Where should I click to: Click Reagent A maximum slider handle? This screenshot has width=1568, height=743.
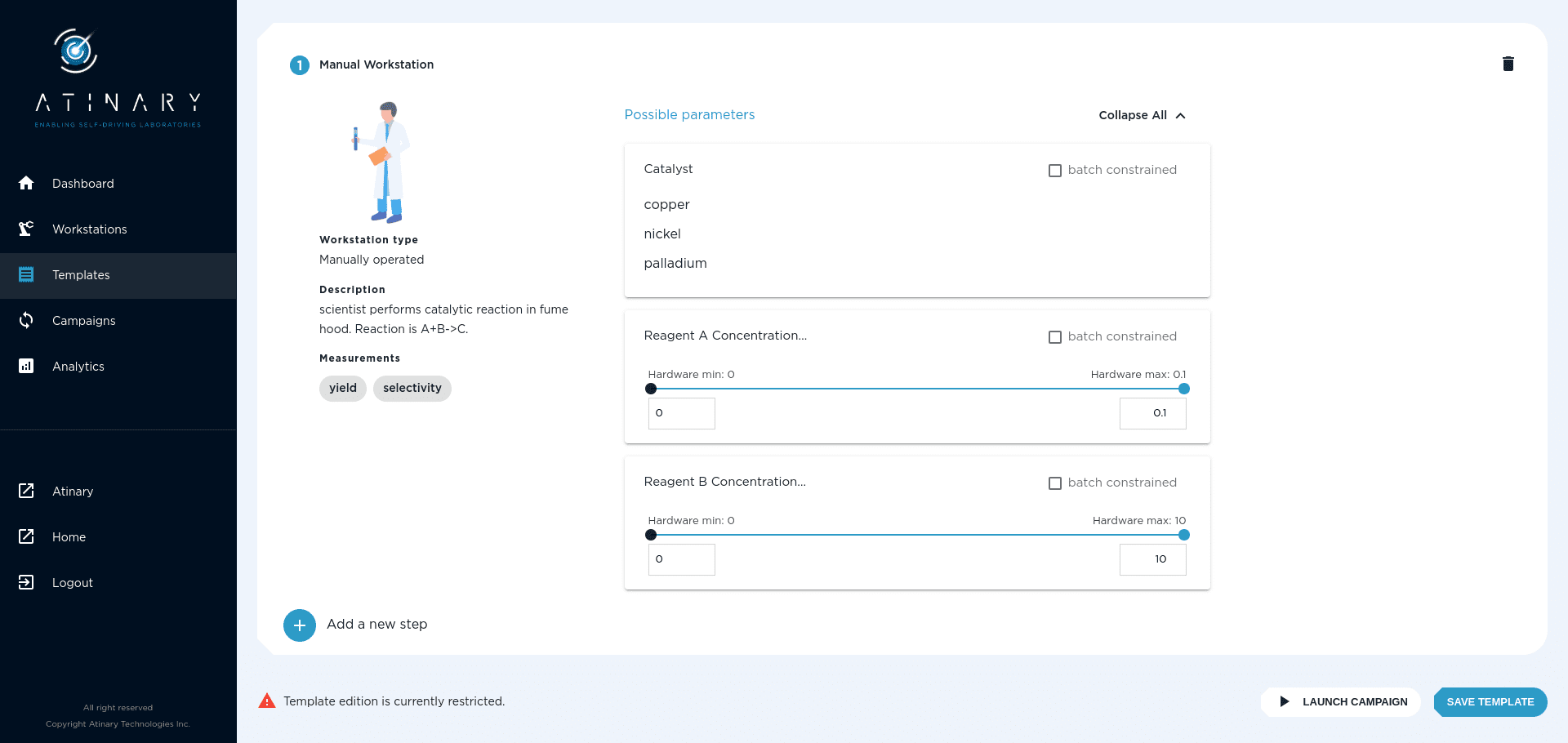[1184, 389]
